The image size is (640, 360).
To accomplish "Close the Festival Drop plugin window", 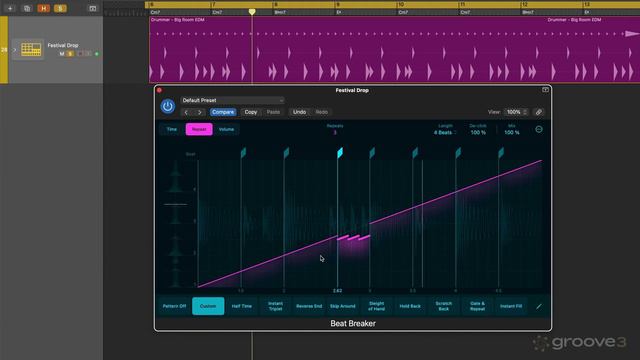I will click(160, 90).
